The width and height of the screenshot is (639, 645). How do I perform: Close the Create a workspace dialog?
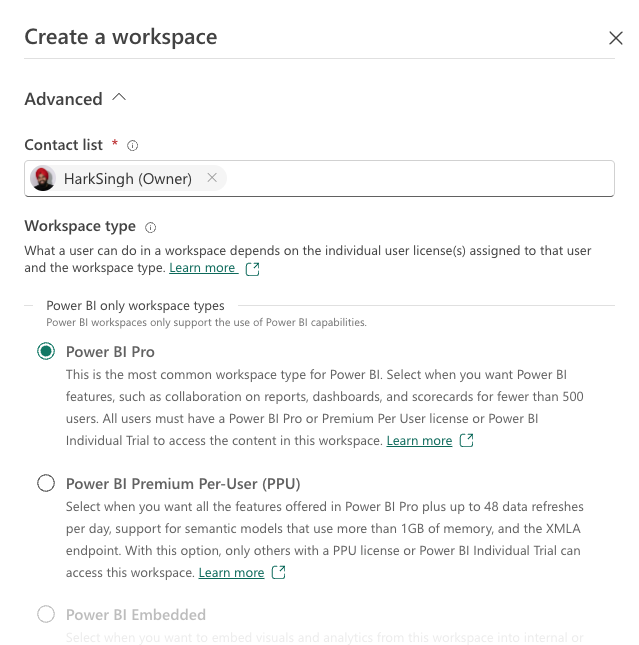tap(616, 38)
